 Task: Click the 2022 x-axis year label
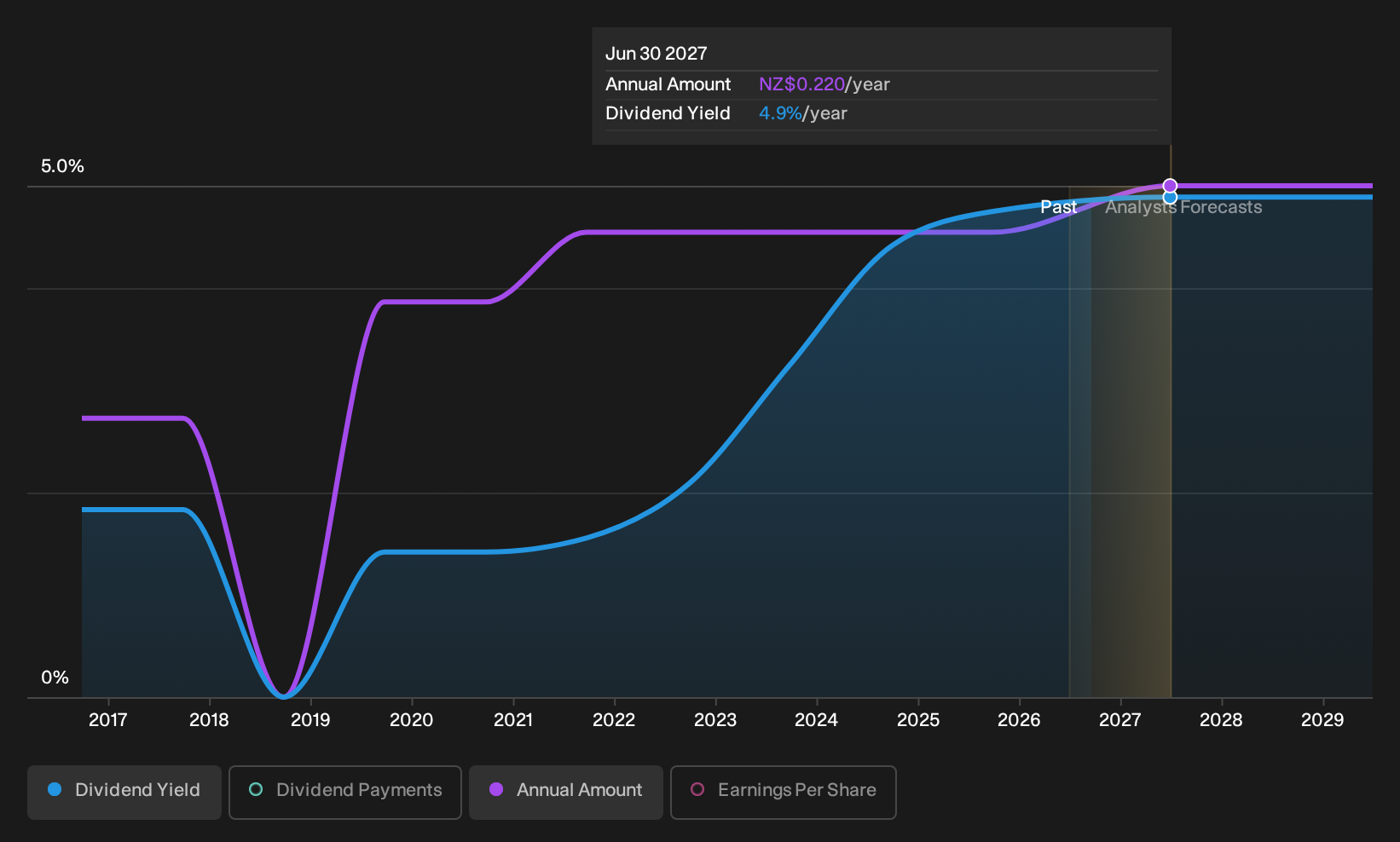[614, 720]
